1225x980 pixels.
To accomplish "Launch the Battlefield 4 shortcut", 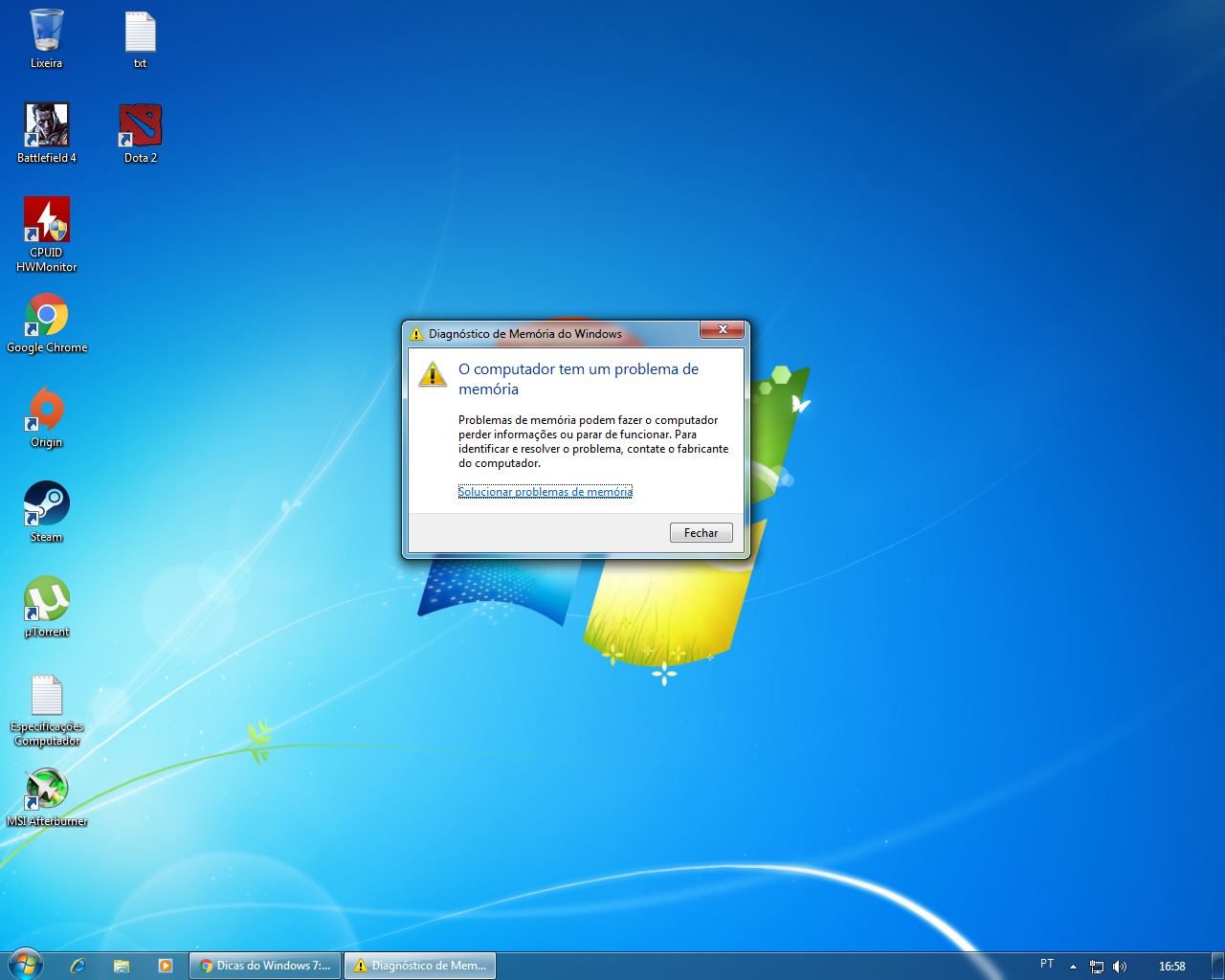I will tap(46, 133).
